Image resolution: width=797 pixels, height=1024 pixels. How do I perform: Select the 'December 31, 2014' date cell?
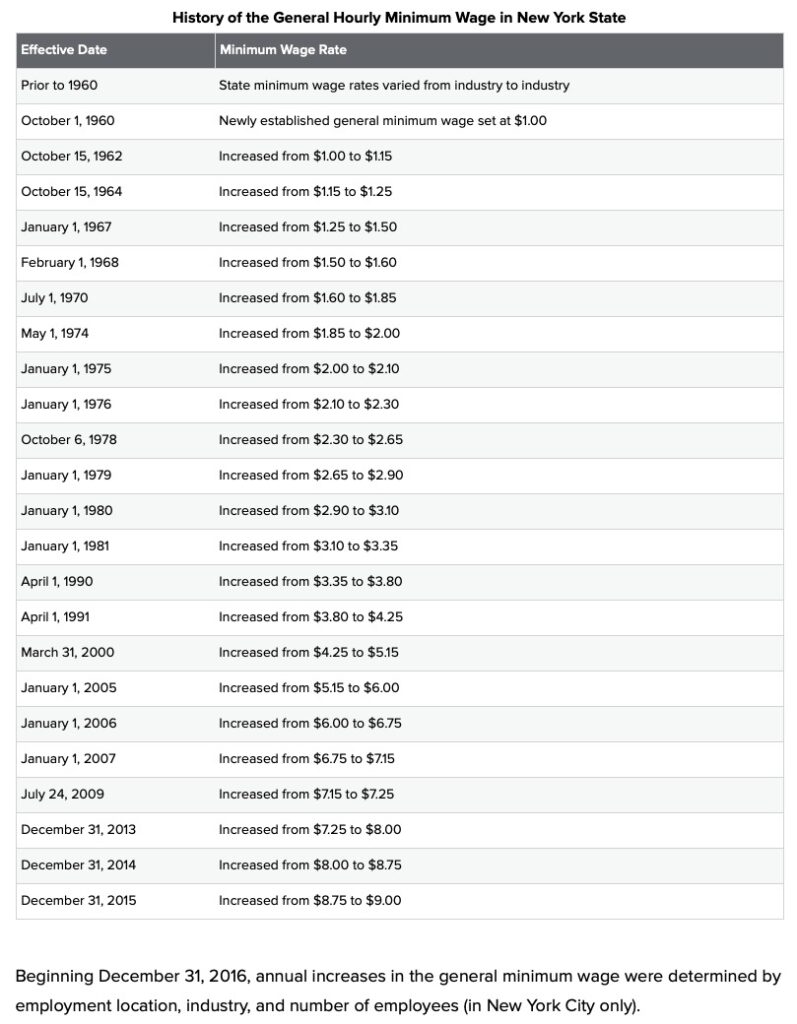point(79,865)
